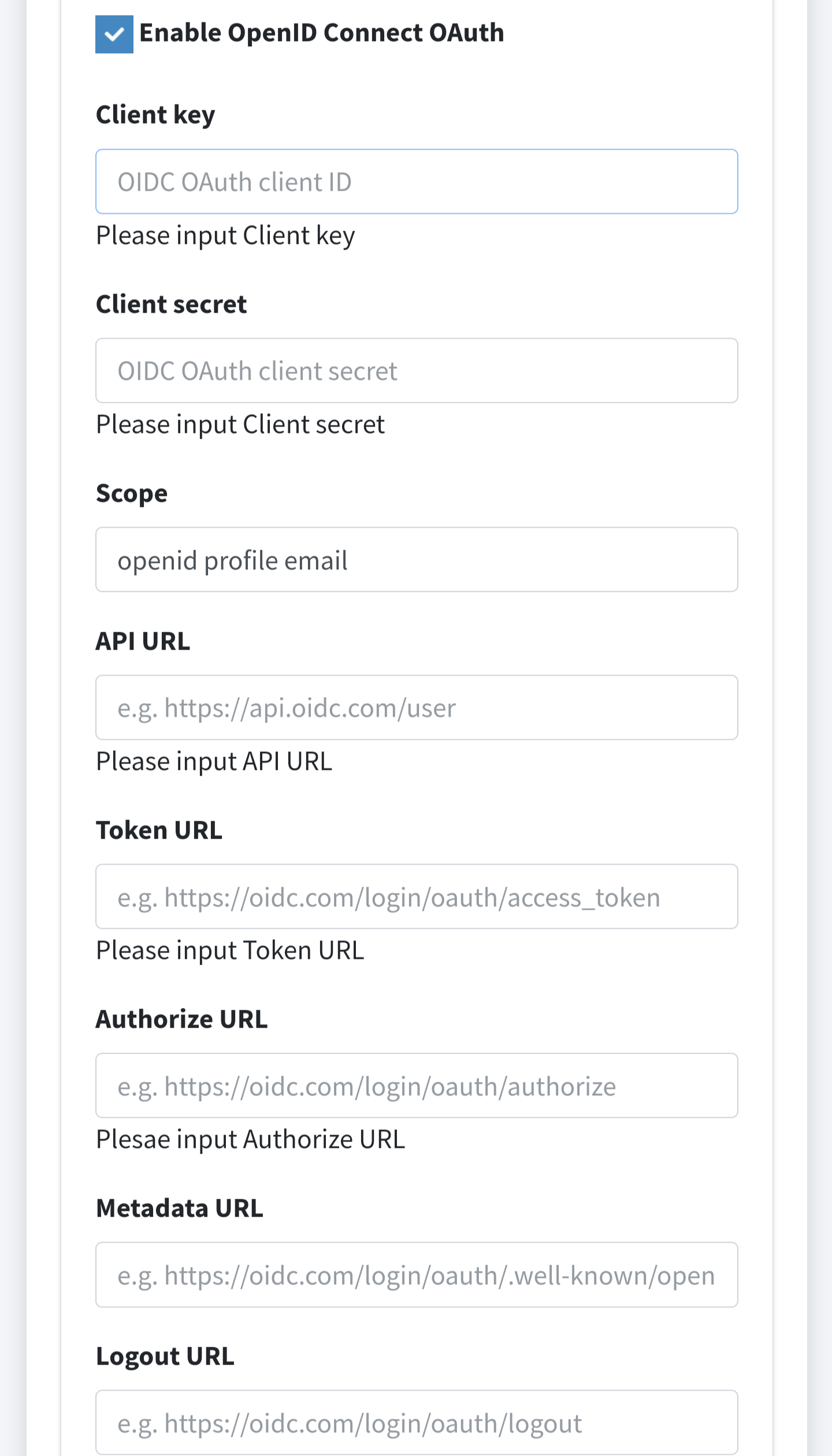Viewport: 832px width, 1456px height.
Task: Select the Scope field containing openid profile email
Action: [x=416, y=559]
